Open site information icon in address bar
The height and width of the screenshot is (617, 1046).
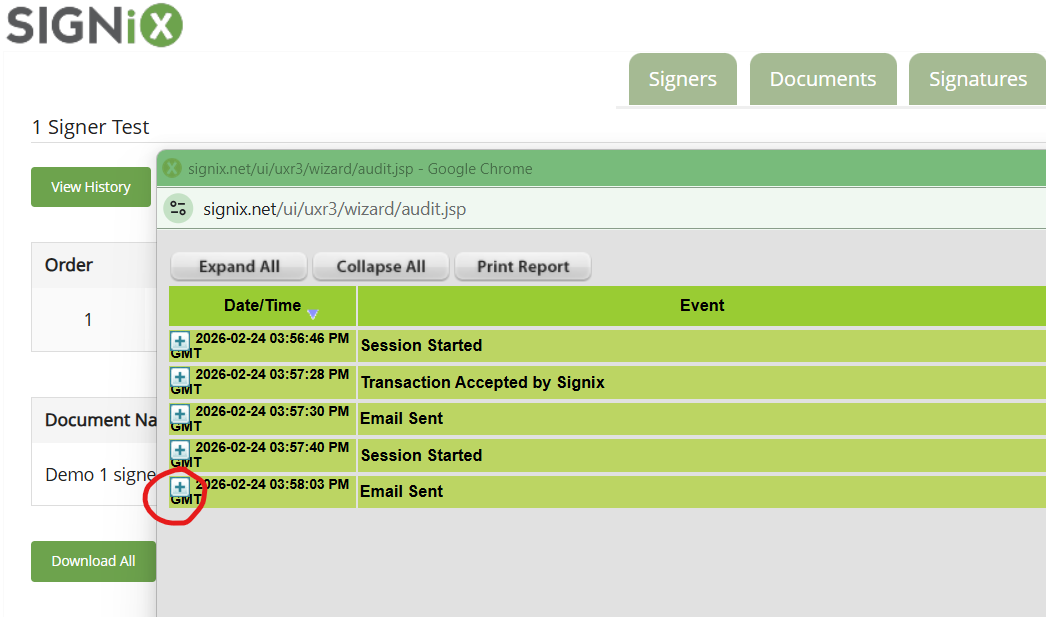[x=179, y=209]
